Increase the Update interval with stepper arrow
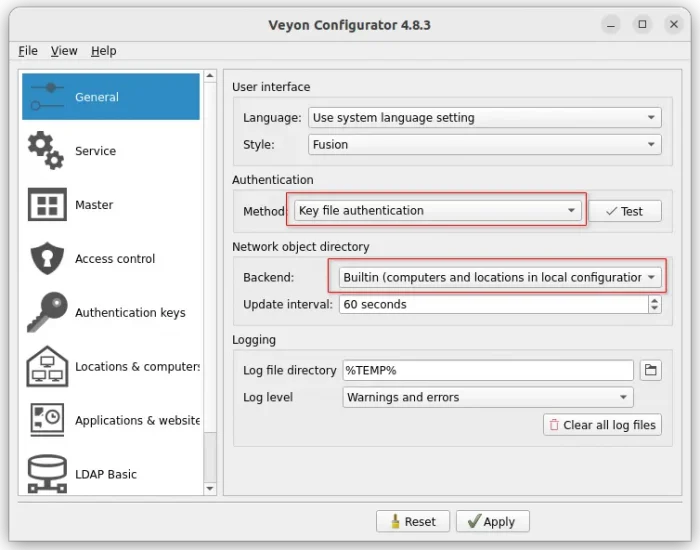The width and height of the screenshot is (700, 550). tap(654, 300)
